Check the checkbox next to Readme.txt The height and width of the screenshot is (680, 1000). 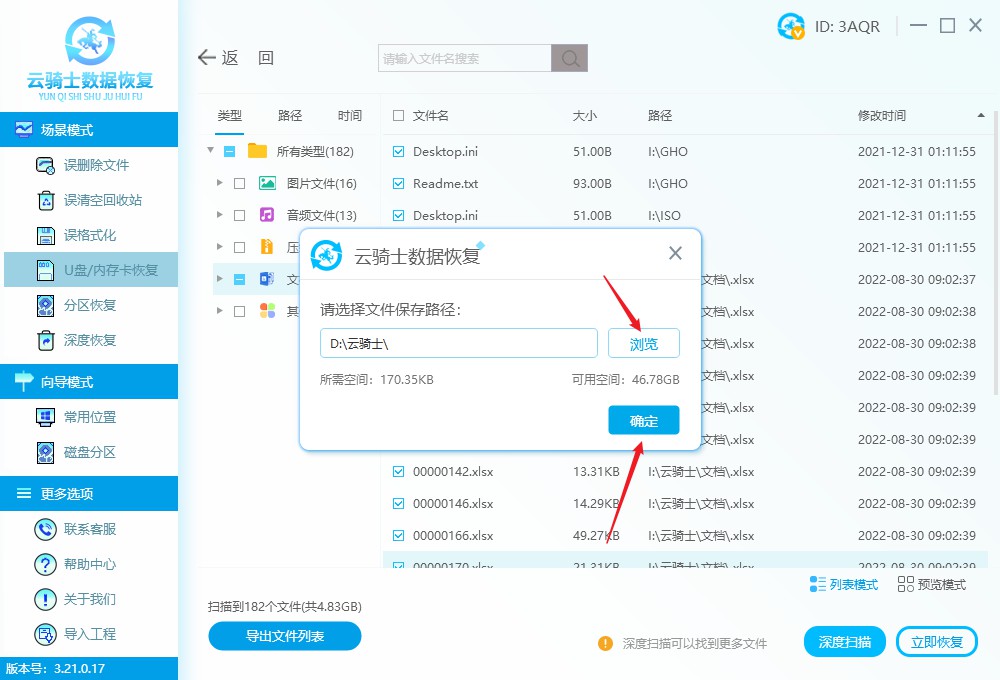(397, 183)
